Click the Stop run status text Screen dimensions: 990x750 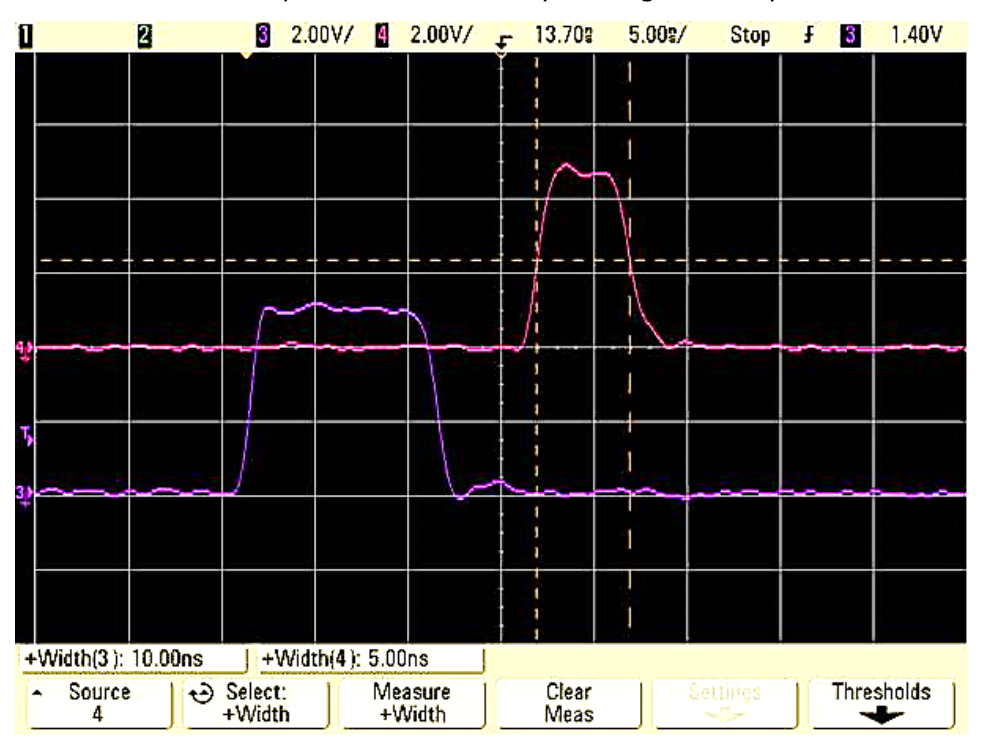(x=749, y=35)
